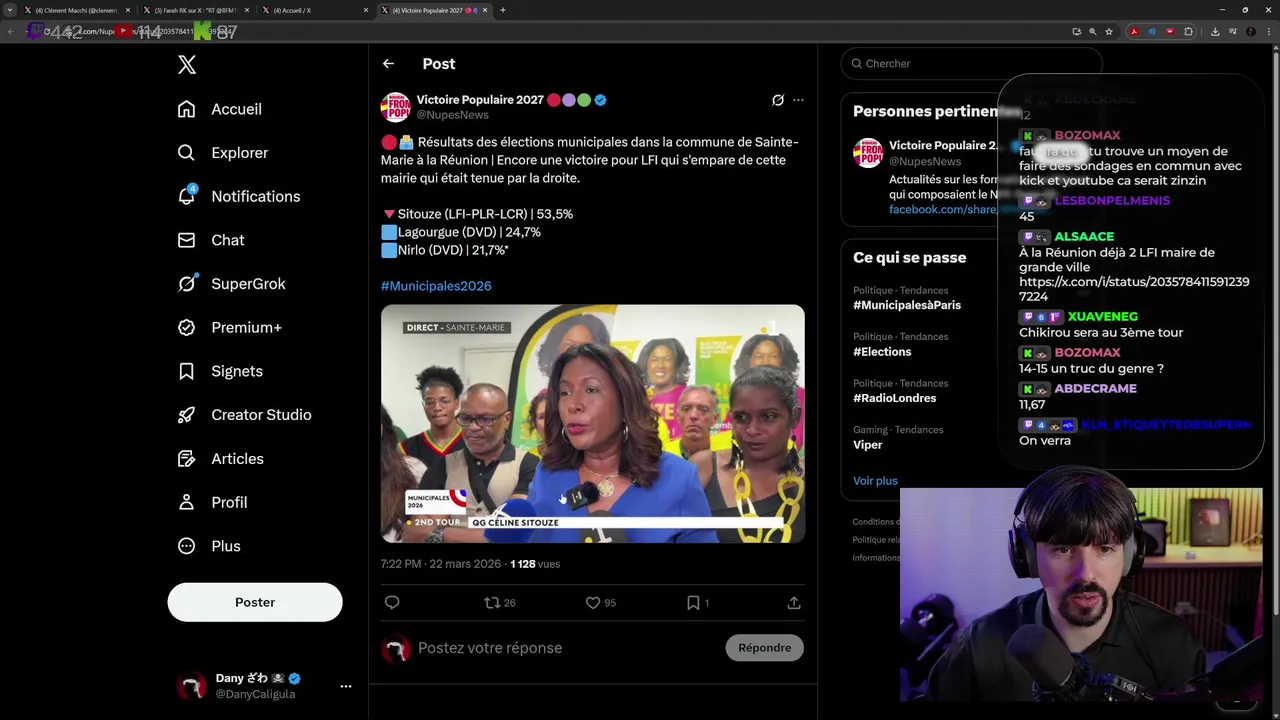Image resolution: width=1280 pixels, height=720 pixels.
Task: Click the Poster button
Action: (255, 602)
